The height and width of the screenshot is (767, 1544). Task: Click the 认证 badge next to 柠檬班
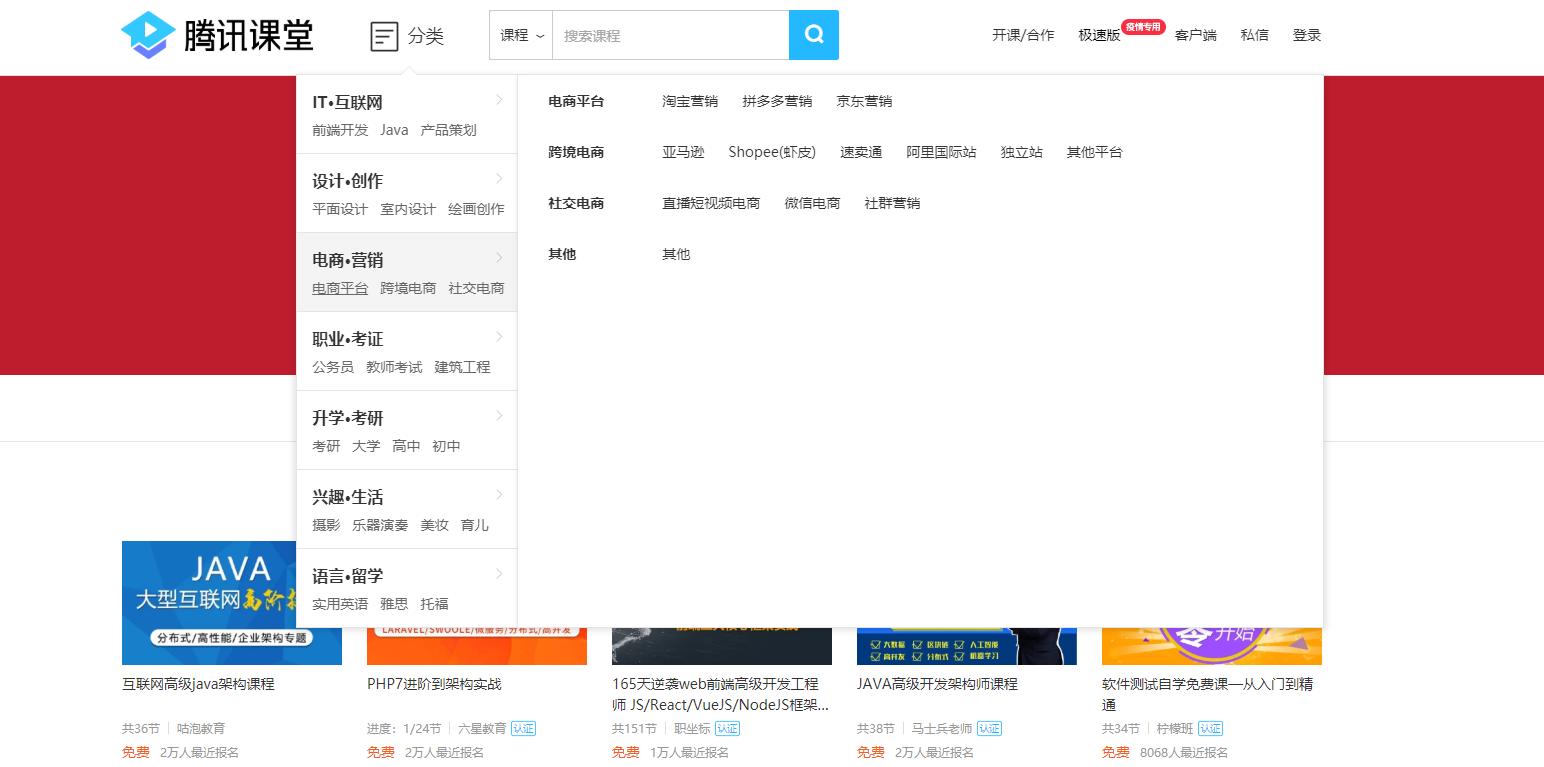coord(1210,729)
